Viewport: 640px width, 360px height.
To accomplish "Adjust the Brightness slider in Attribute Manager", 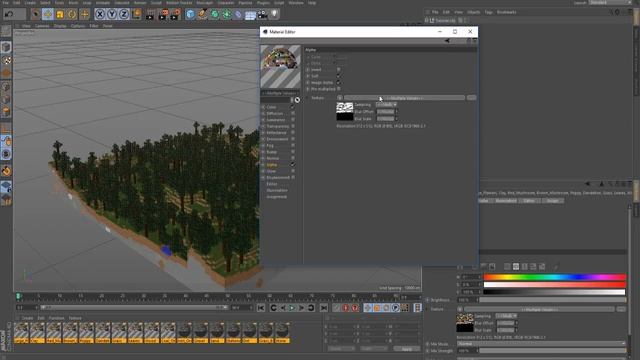I will [x=553, y=300].
